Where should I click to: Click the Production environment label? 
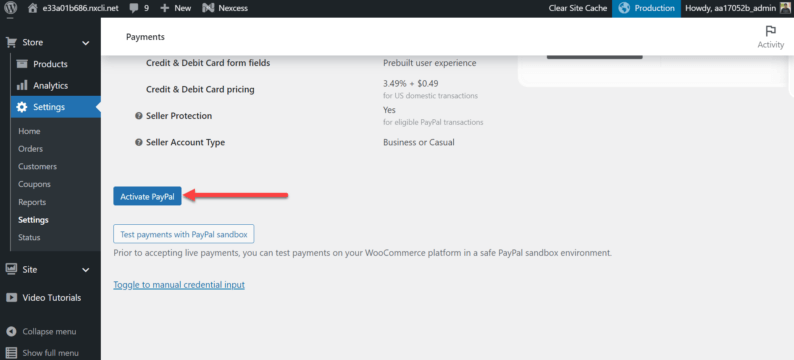(655, 8)
